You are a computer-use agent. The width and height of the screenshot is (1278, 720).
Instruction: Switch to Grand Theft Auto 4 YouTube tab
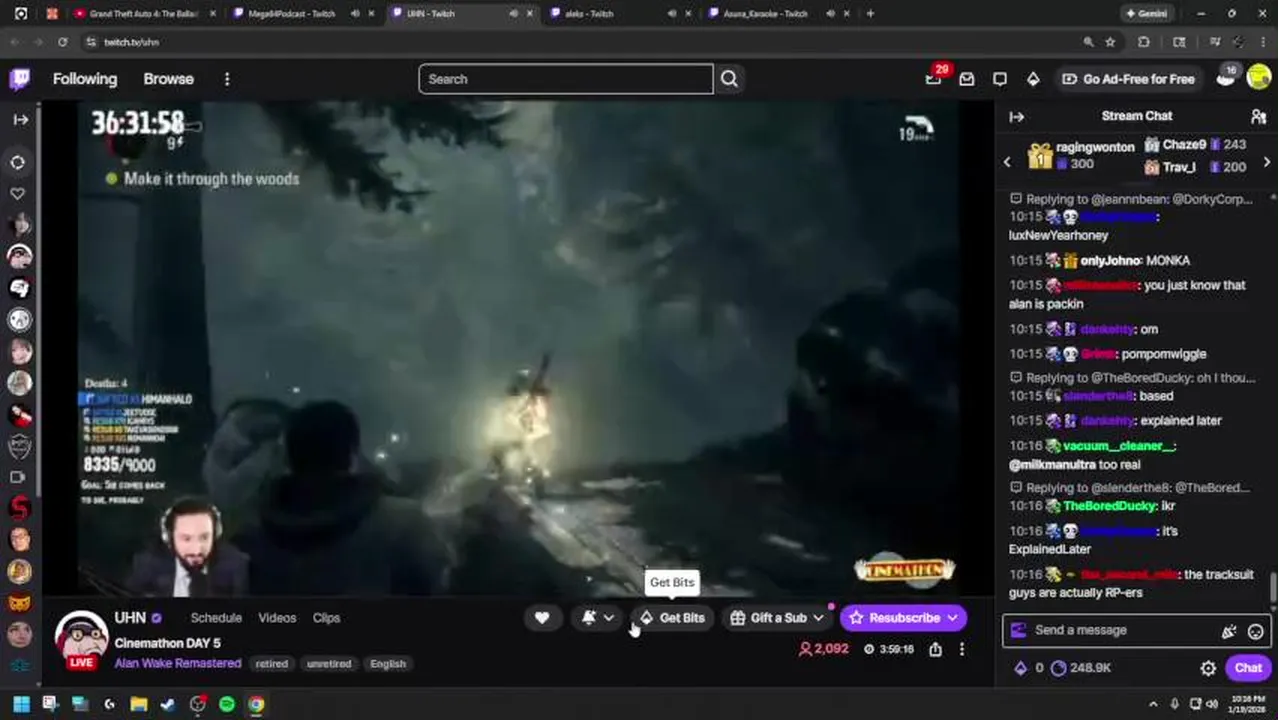(x=143, y=14)
